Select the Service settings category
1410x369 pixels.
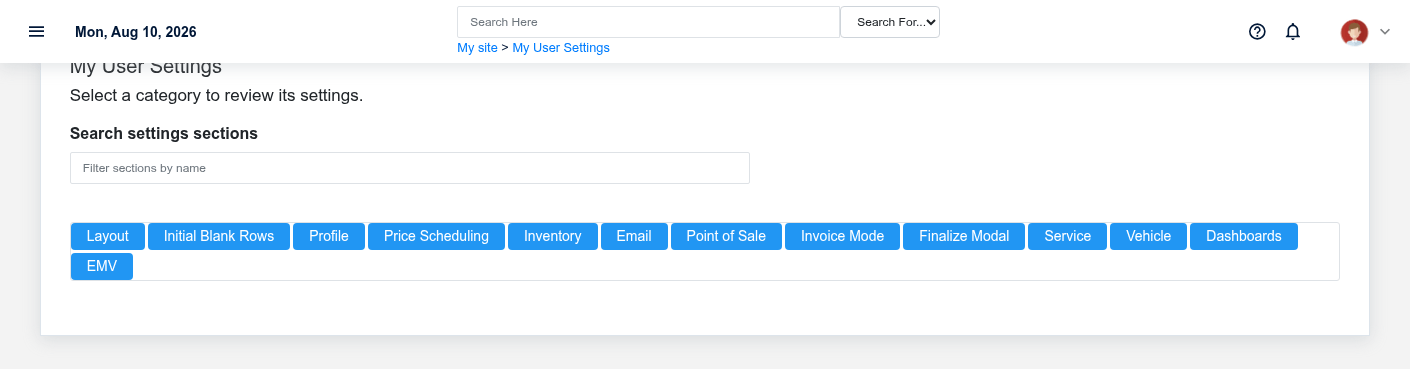1067,236
